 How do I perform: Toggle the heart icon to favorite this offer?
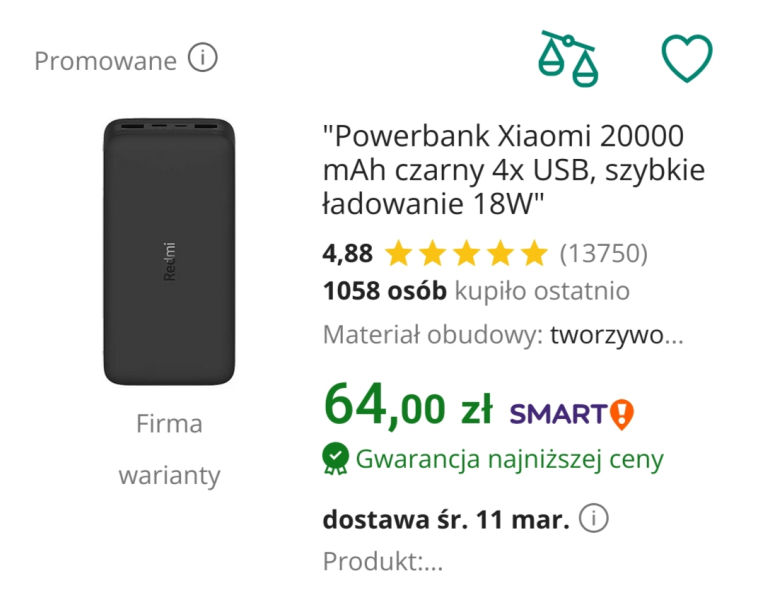[x=687, y=57]
